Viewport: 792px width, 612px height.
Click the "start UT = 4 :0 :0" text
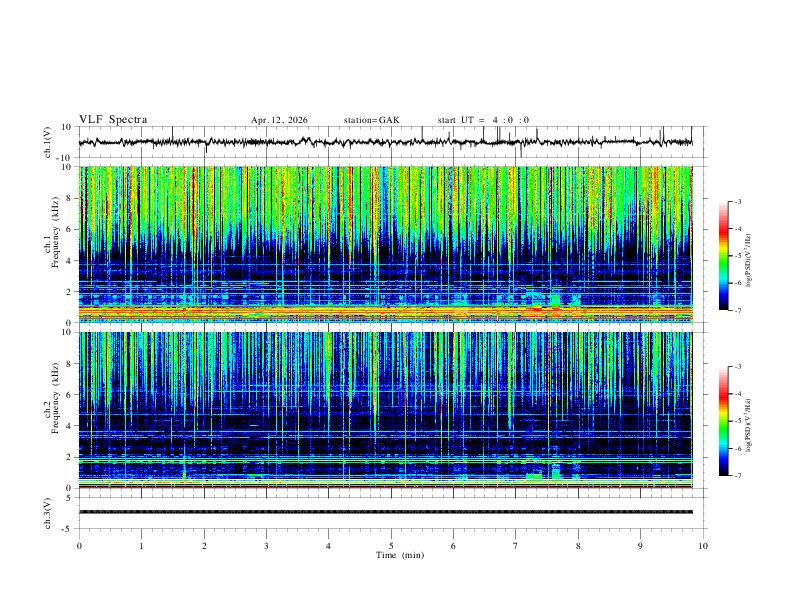click(483, 120)
